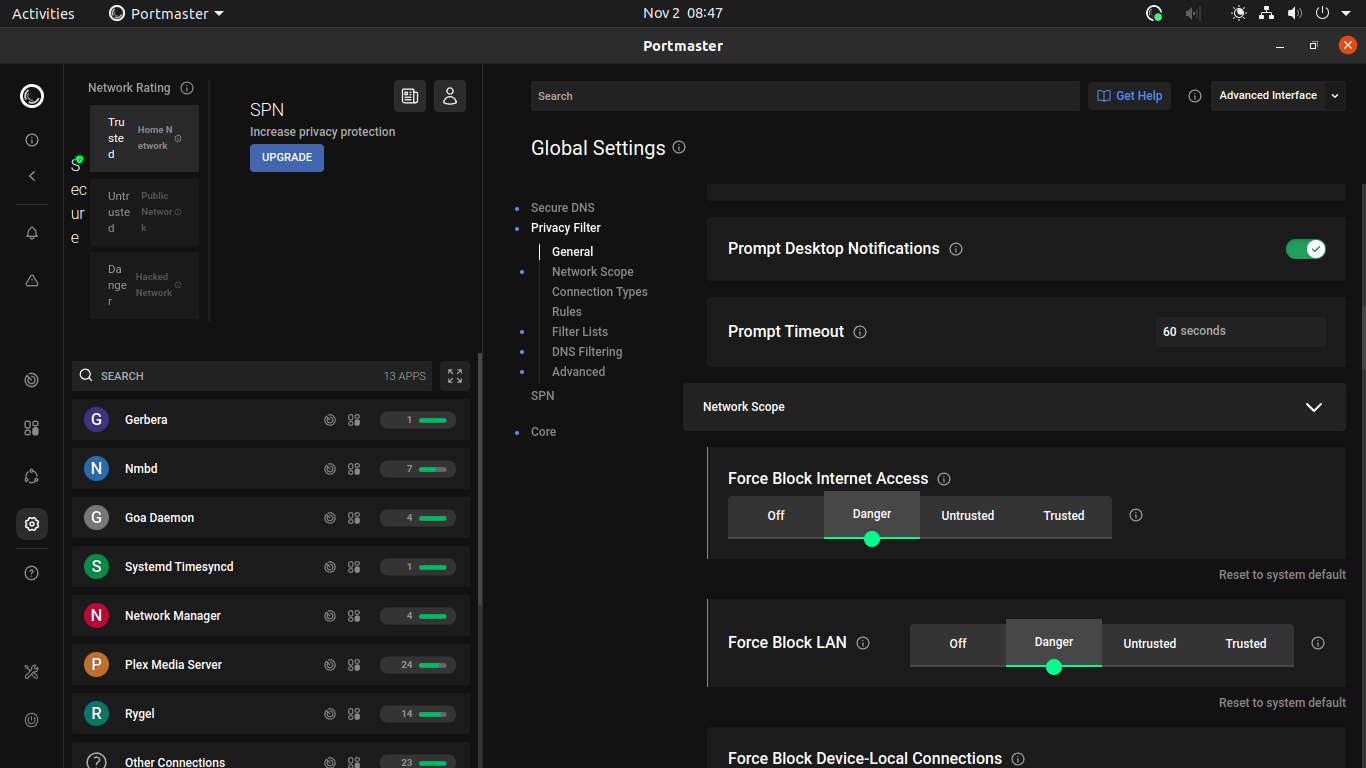1366x768 pixels.
Task: Open the apps overview icon in sidebar
Action: tap(31, 428)
